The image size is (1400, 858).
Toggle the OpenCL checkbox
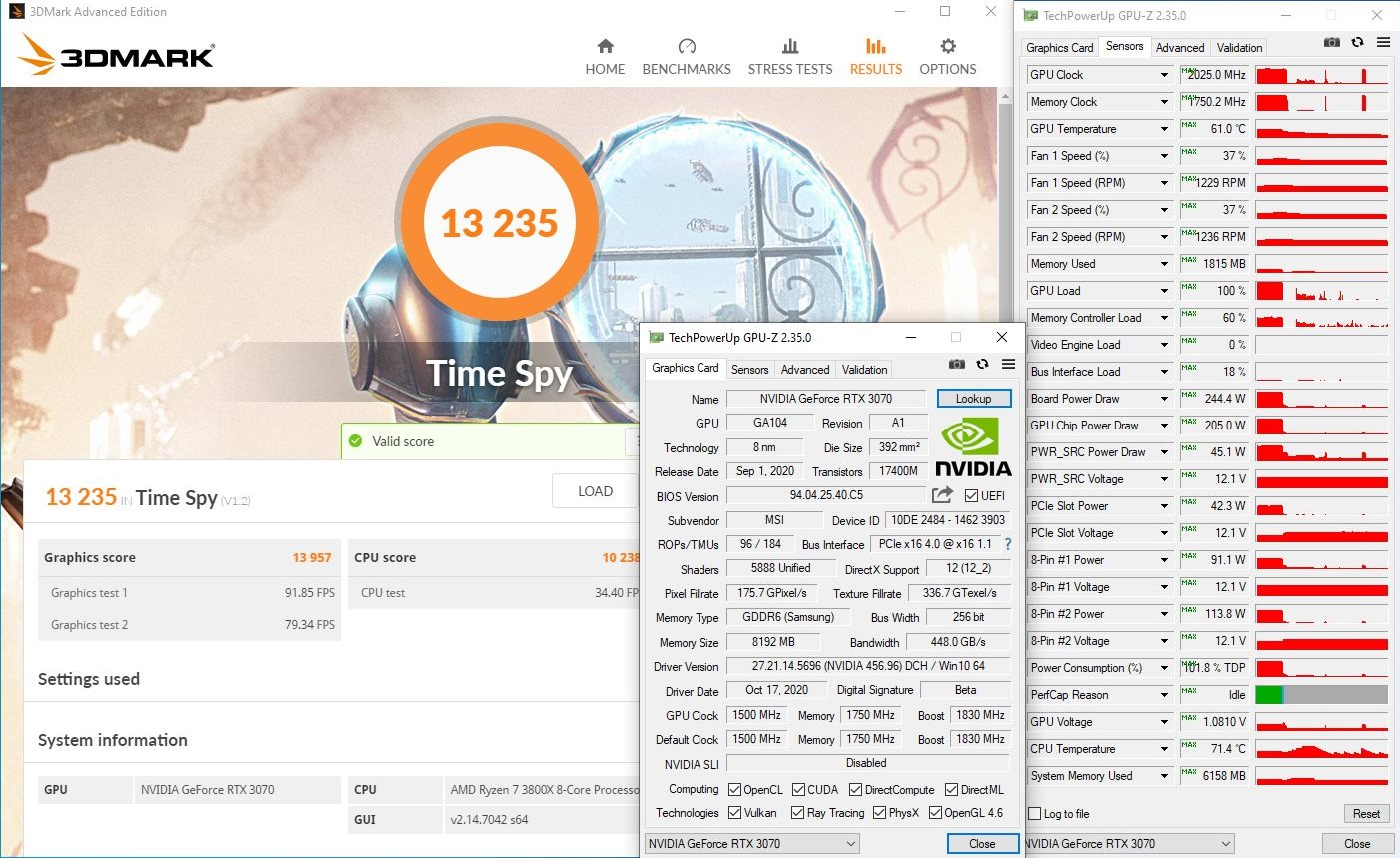point(735,790)
